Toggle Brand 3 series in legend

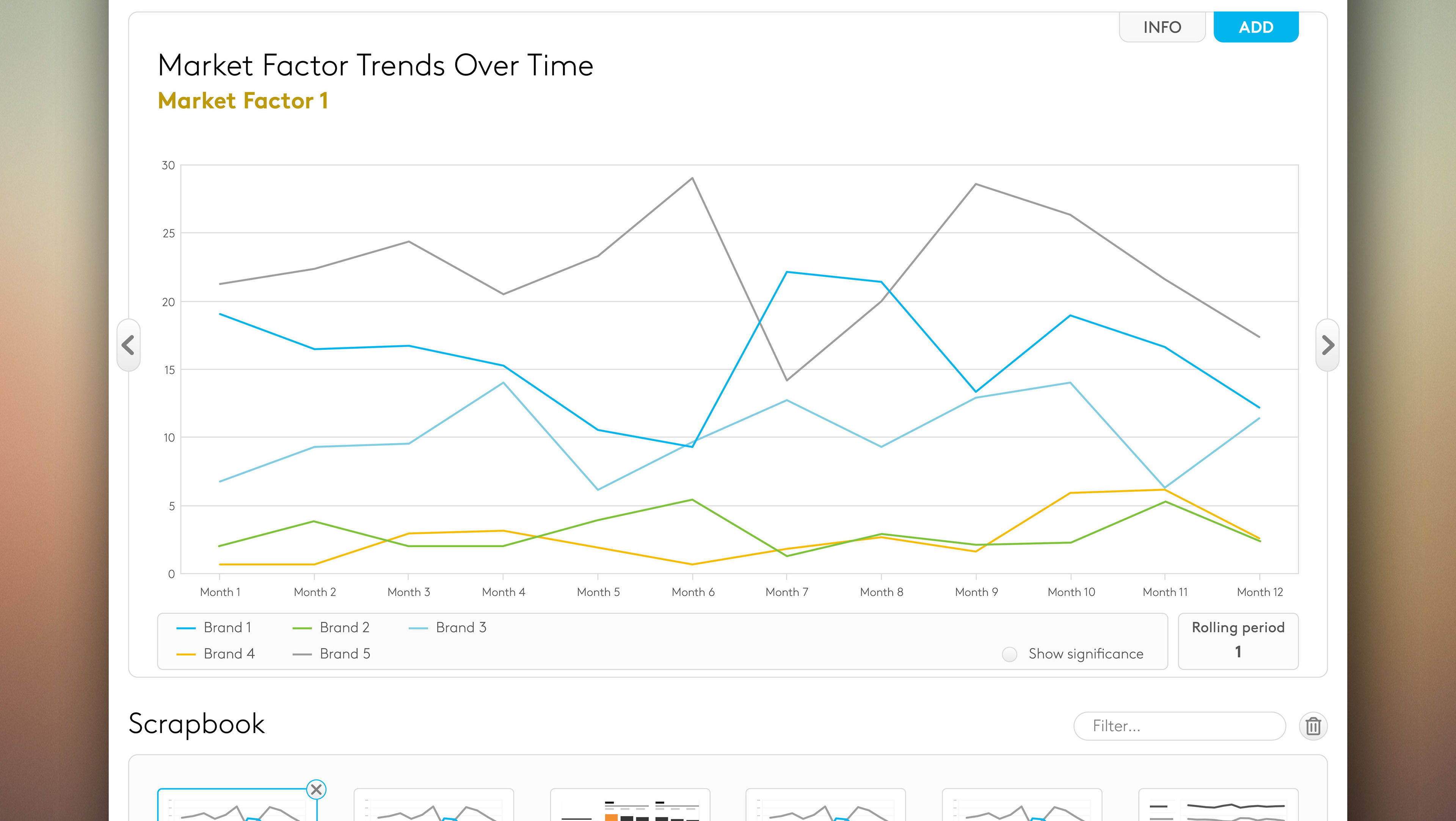pyautogui.click(x=447, y=628)
